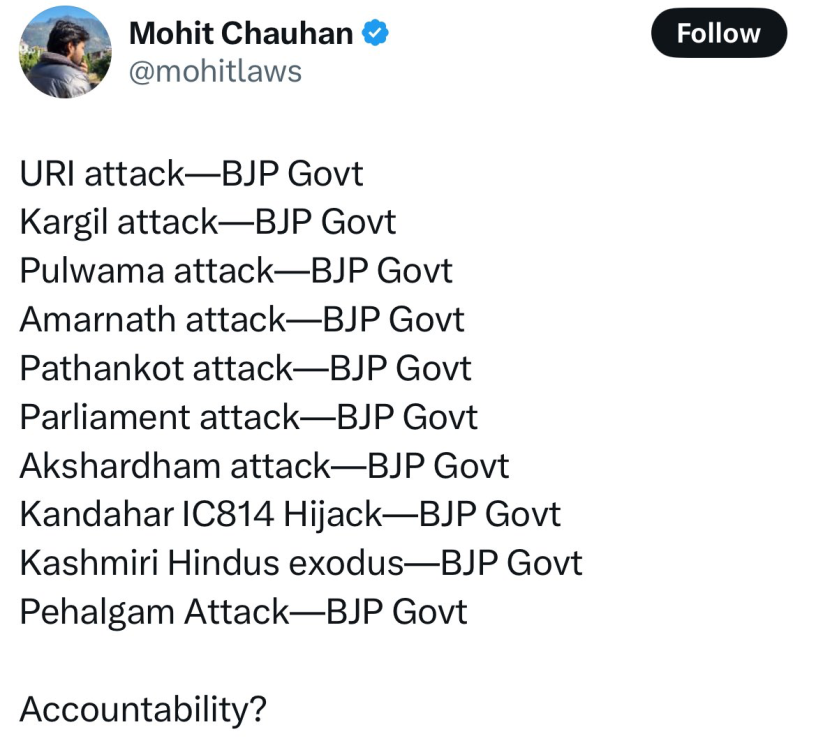
Task: Open the Mohit Chauhan display name link
Action: 241,34
